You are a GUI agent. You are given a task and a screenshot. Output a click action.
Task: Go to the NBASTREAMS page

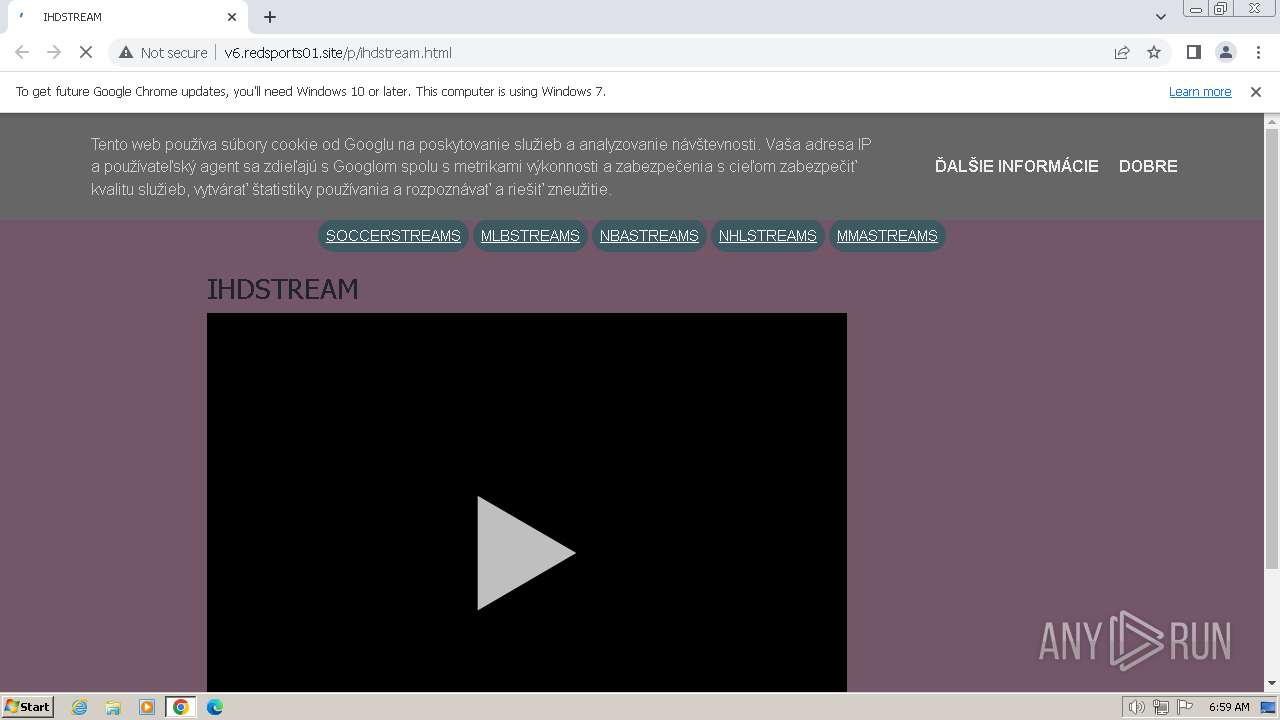[649, 236]
